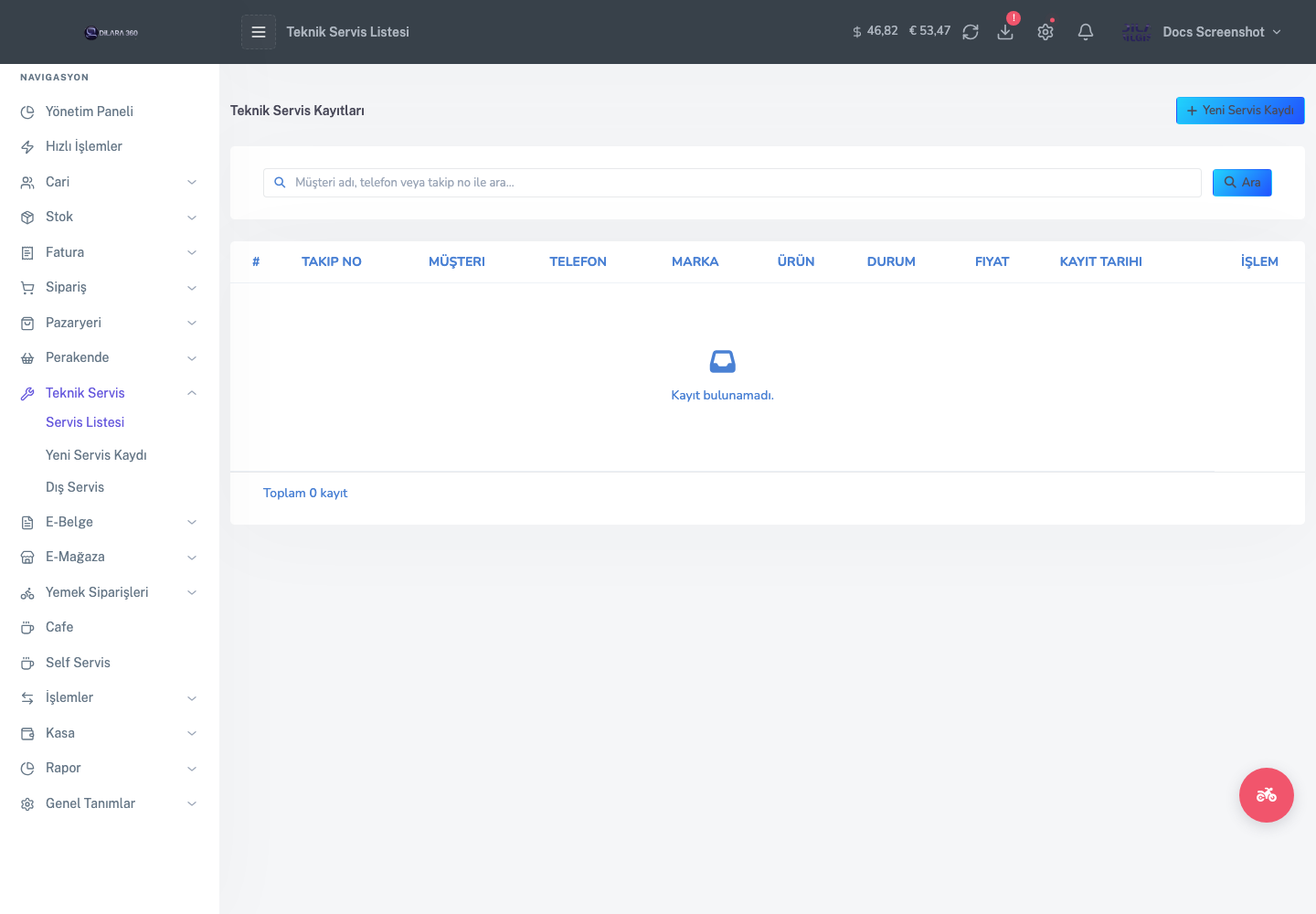Click the Ara search button
The image size is (1316, 914).
pos(1242,183)
